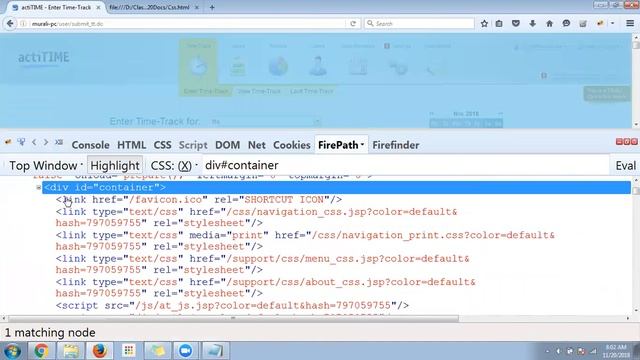Viewport: 640px width, 360px height.
Task: Open a new browser tab
Action: click(212, 7)
